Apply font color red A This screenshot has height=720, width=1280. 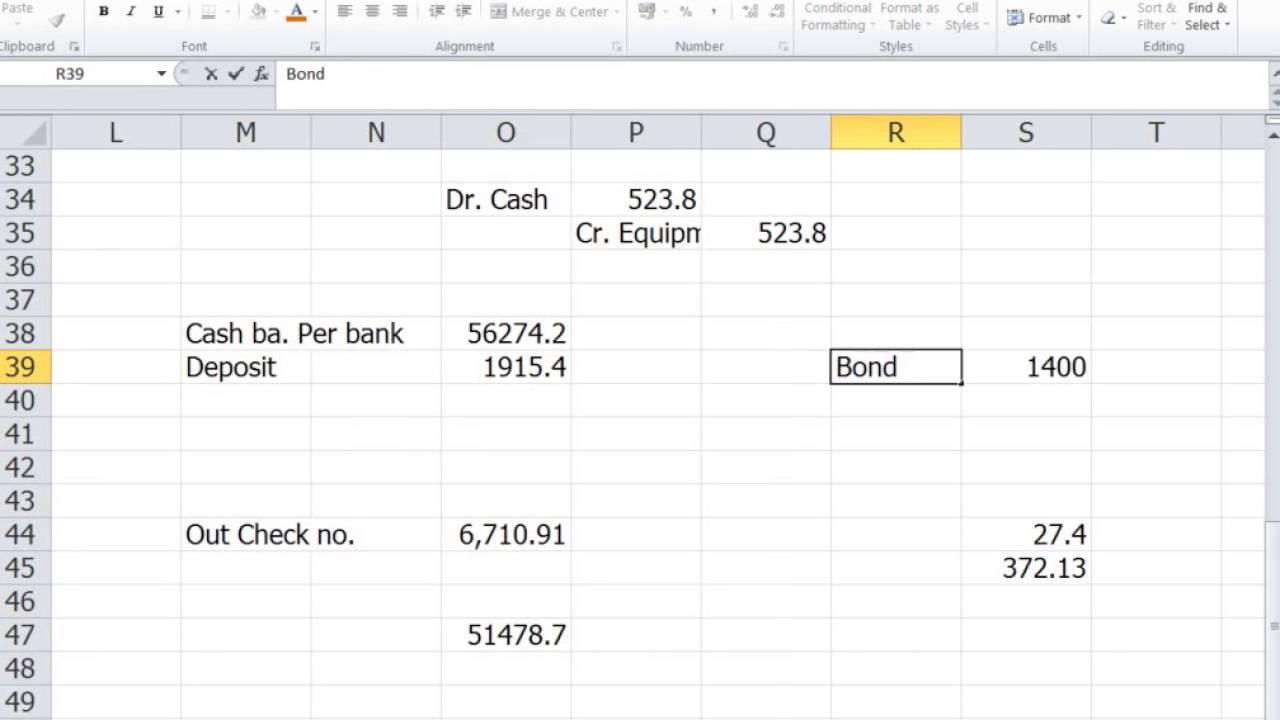296,12
